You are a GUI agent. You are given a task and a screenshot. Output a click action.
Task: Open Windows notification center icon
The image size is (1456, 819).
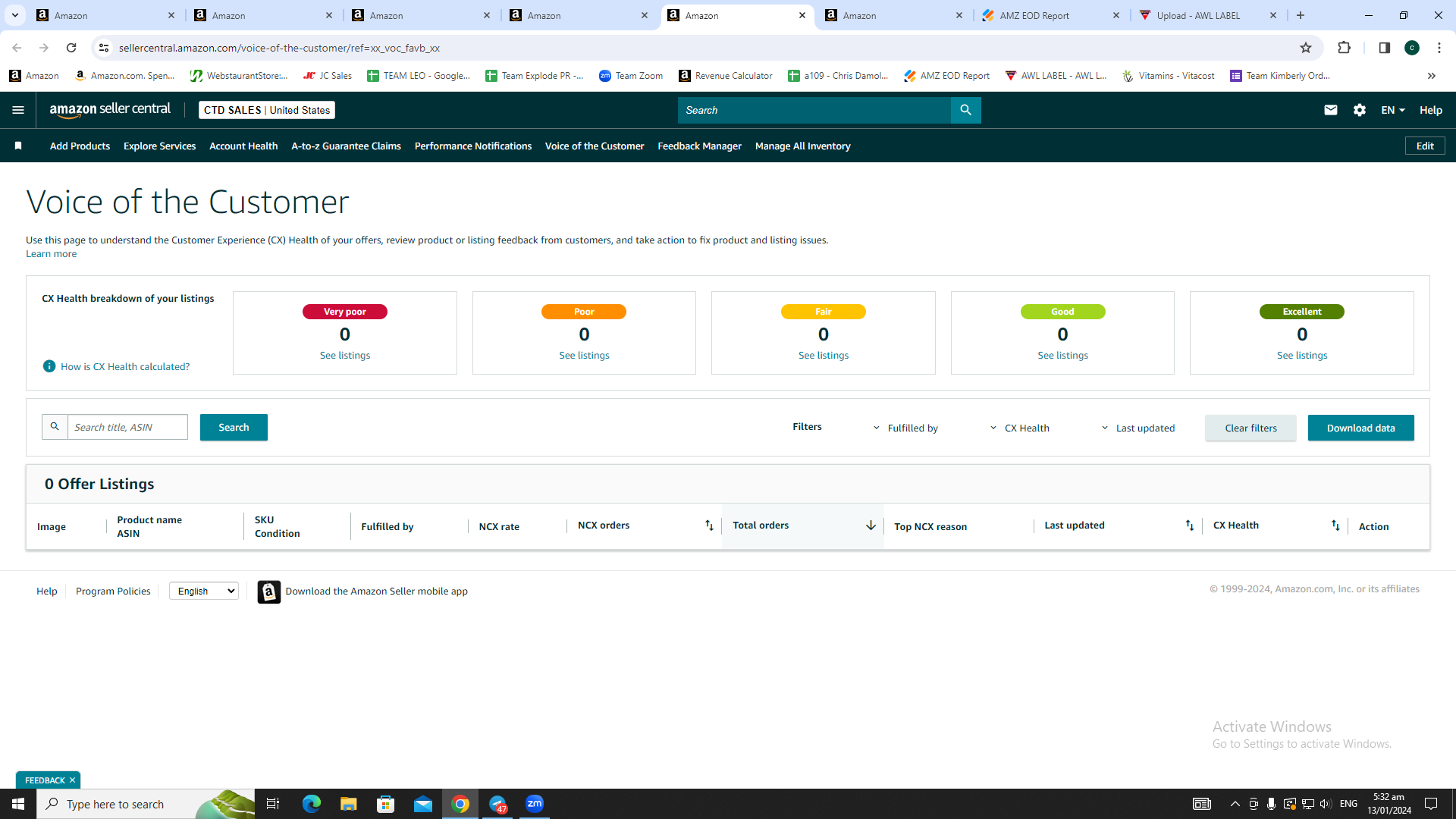click(x=1431, y=804)
